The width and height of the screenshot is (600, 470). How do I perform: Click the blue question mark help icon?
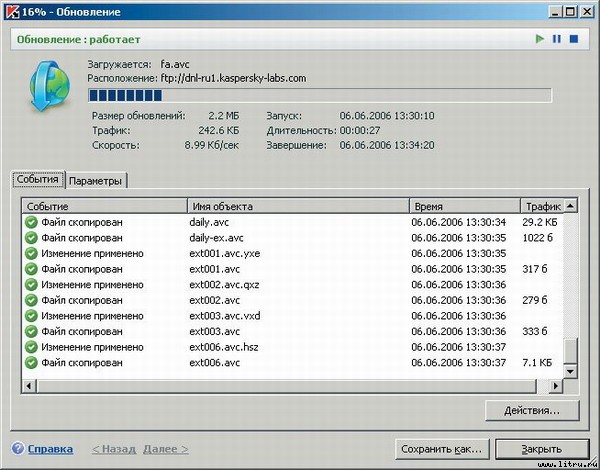tap(17, 449)
